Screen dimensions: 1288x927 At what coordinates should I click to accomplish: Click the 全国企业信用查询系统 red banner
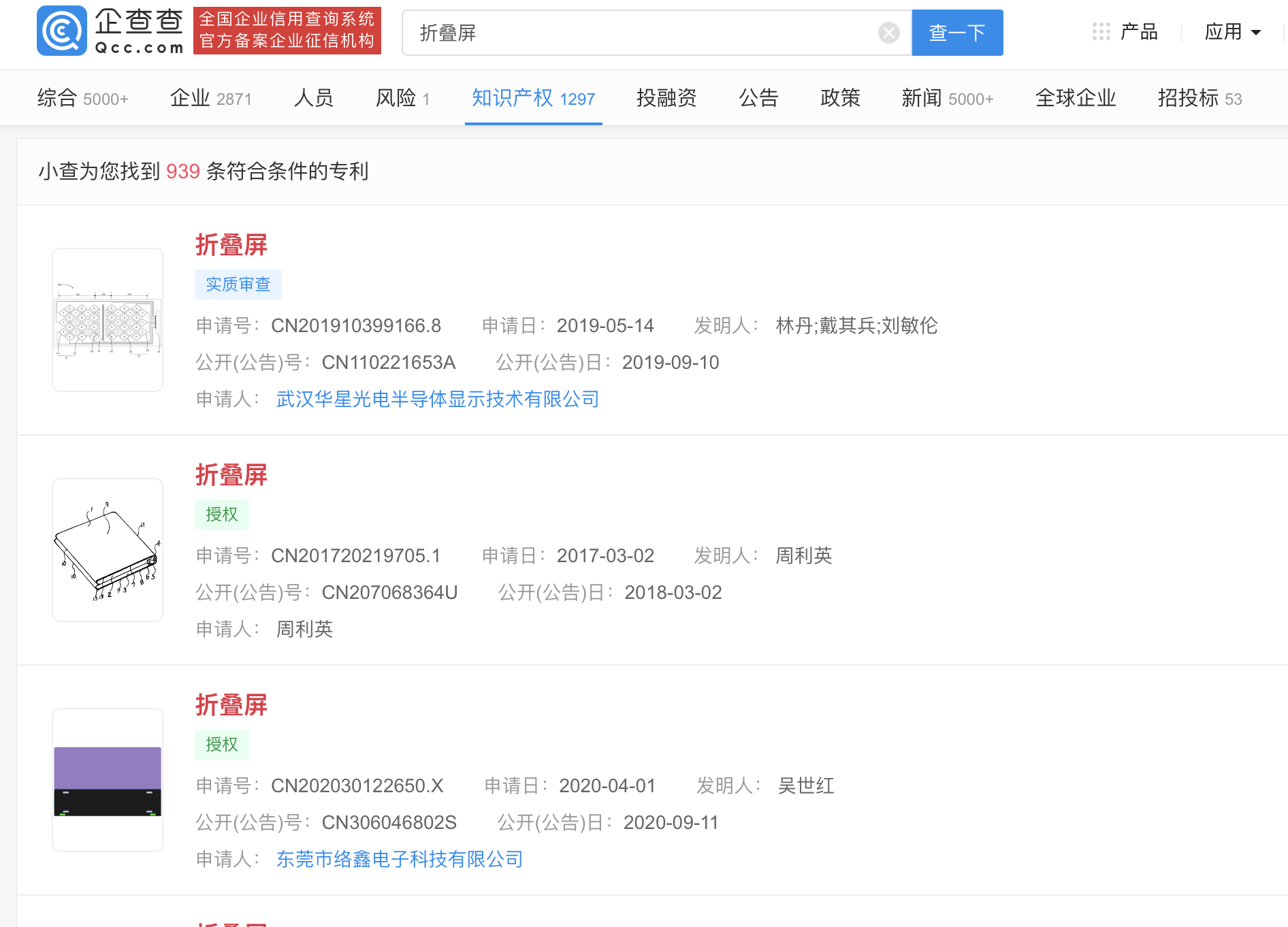[287, 31]
